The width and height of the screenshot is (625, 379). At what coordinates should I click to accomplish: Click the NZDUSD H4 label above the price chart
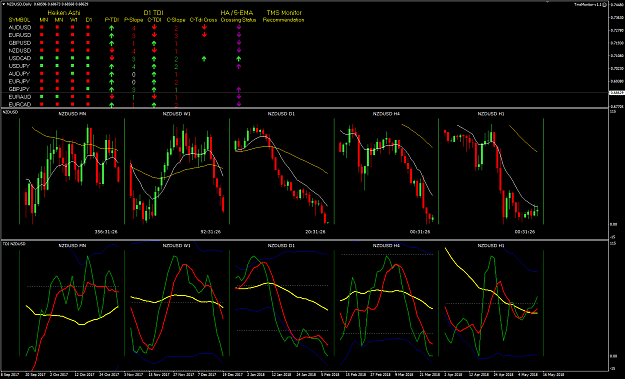(x=386, y=114)
